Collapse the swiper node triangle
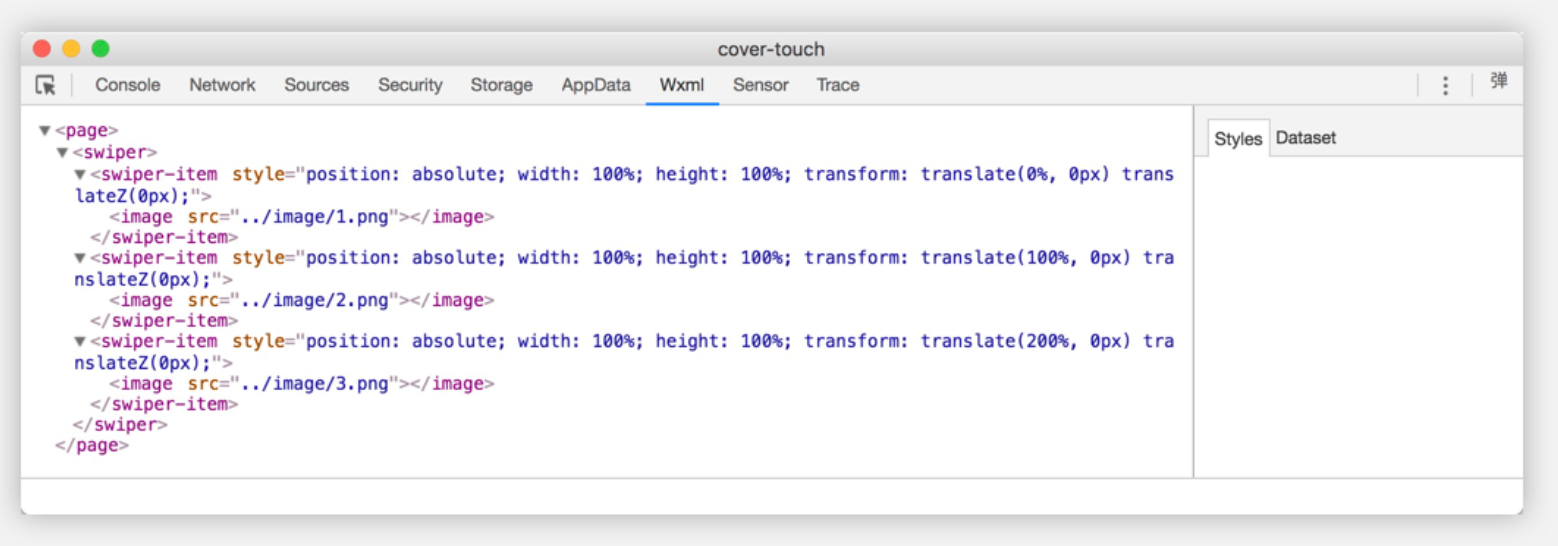This screenshot has height=546, width=1558. tap(62, 153)
